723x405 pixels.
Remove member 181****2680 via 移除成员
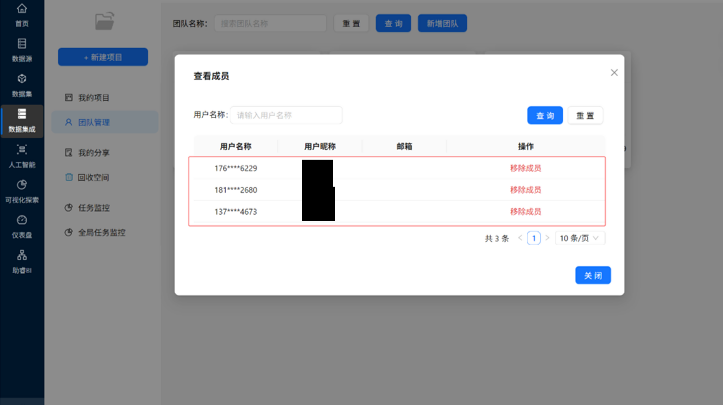tap(525, 190)
